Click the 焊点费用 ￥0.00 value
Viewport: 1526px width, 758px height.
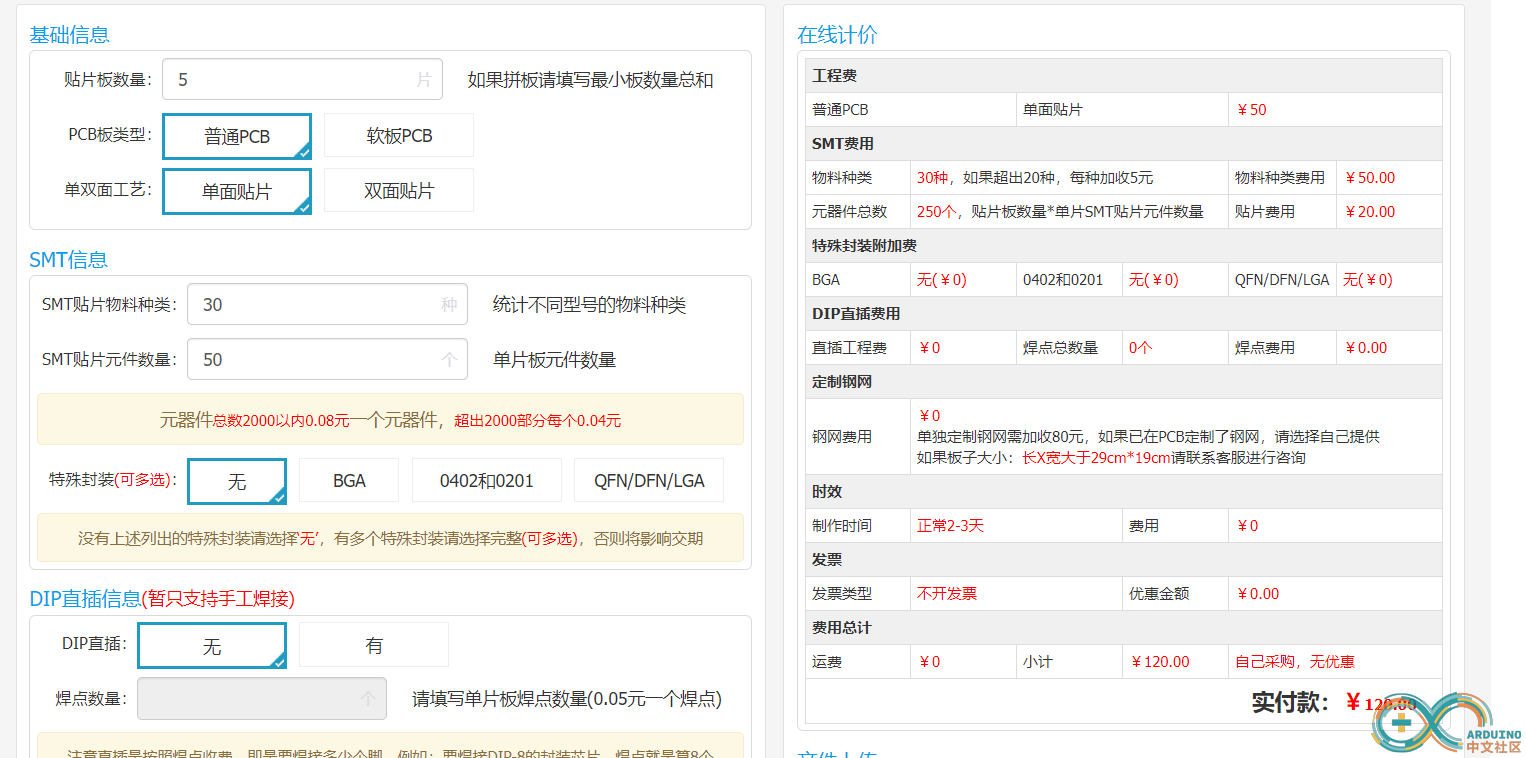pos(1365,348)
